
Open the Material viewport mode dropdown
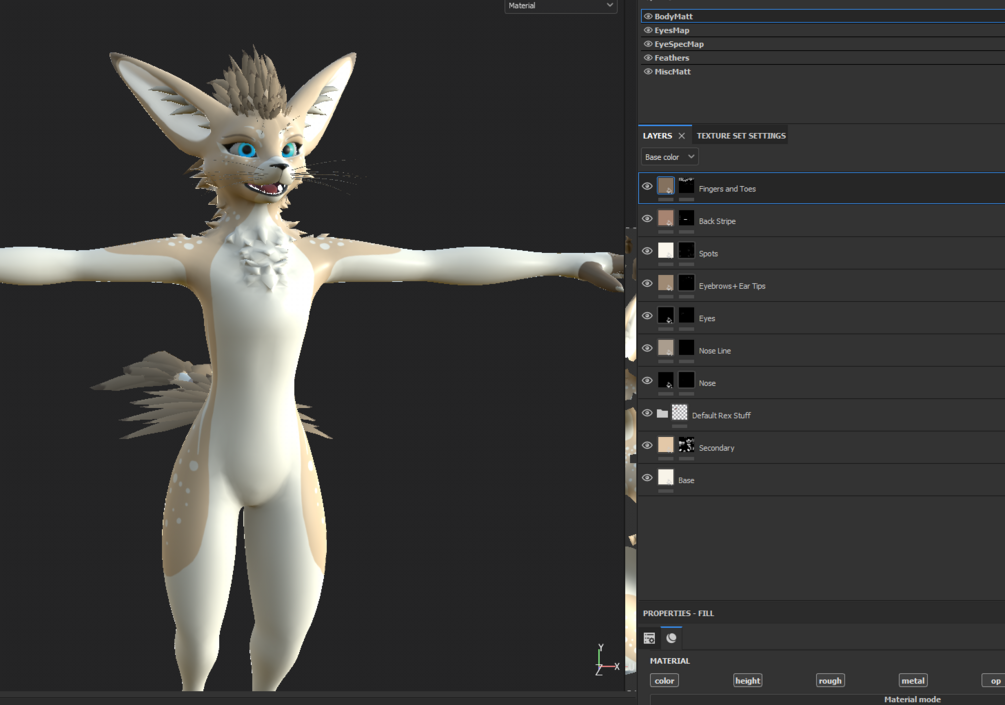point(560,6)
